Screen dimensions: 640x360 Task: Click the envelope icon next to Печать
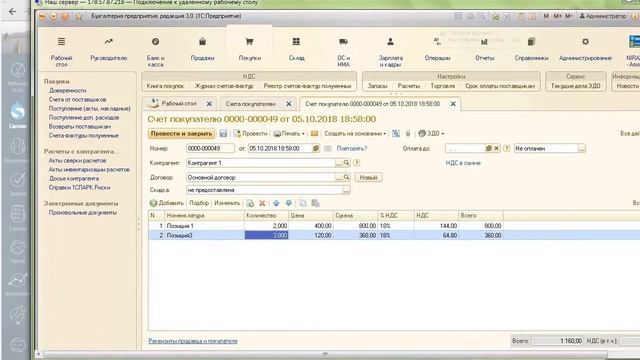tap(314, 133)
